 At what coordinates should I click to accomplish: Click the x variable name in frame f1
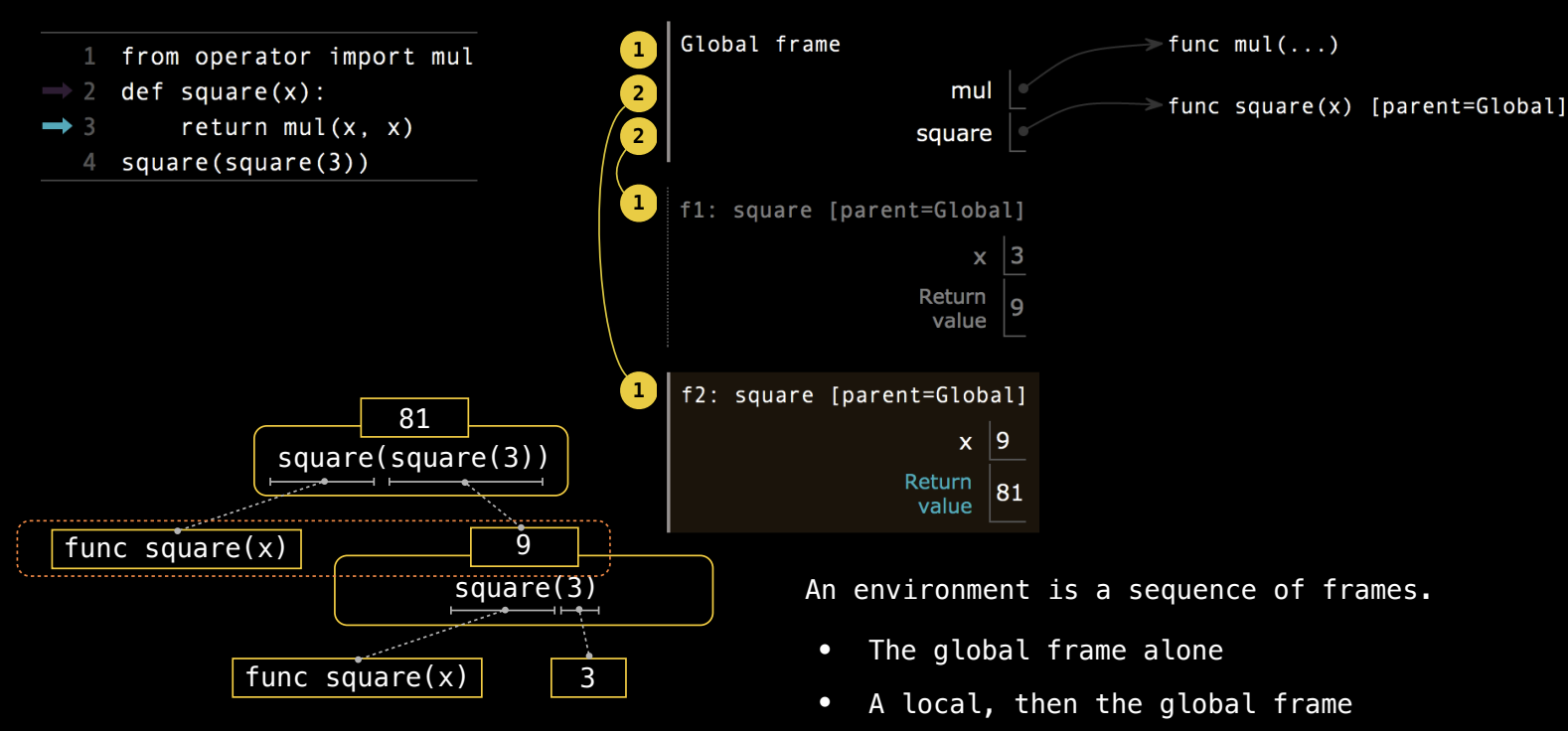pos(980,258)
